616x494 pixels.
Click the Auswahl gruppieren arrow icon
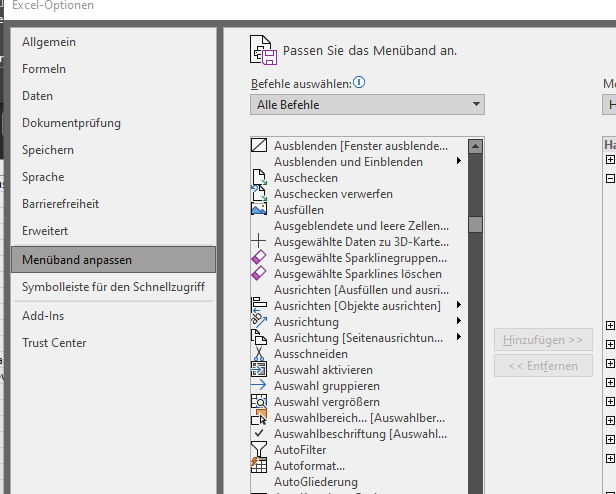[259, 385]
